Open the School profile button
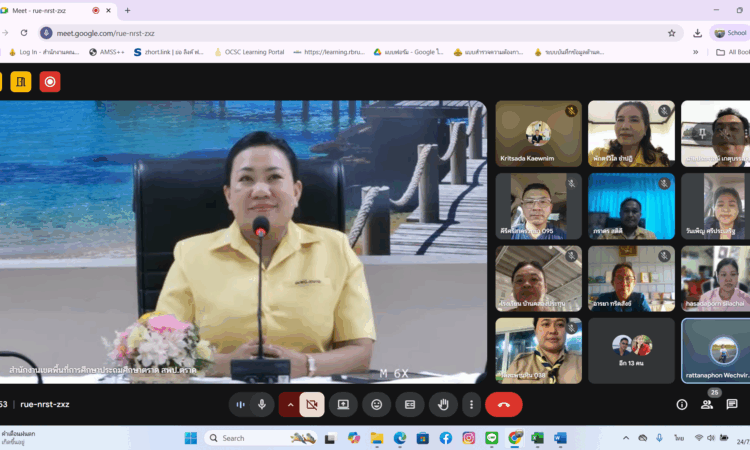 730,33
